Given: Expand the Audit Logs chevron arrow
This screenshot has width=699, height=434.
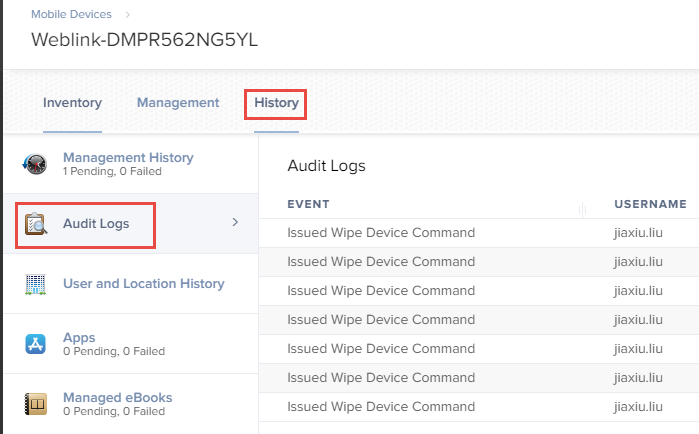Looking at the screenshot, I should click(x=235, y=222).
